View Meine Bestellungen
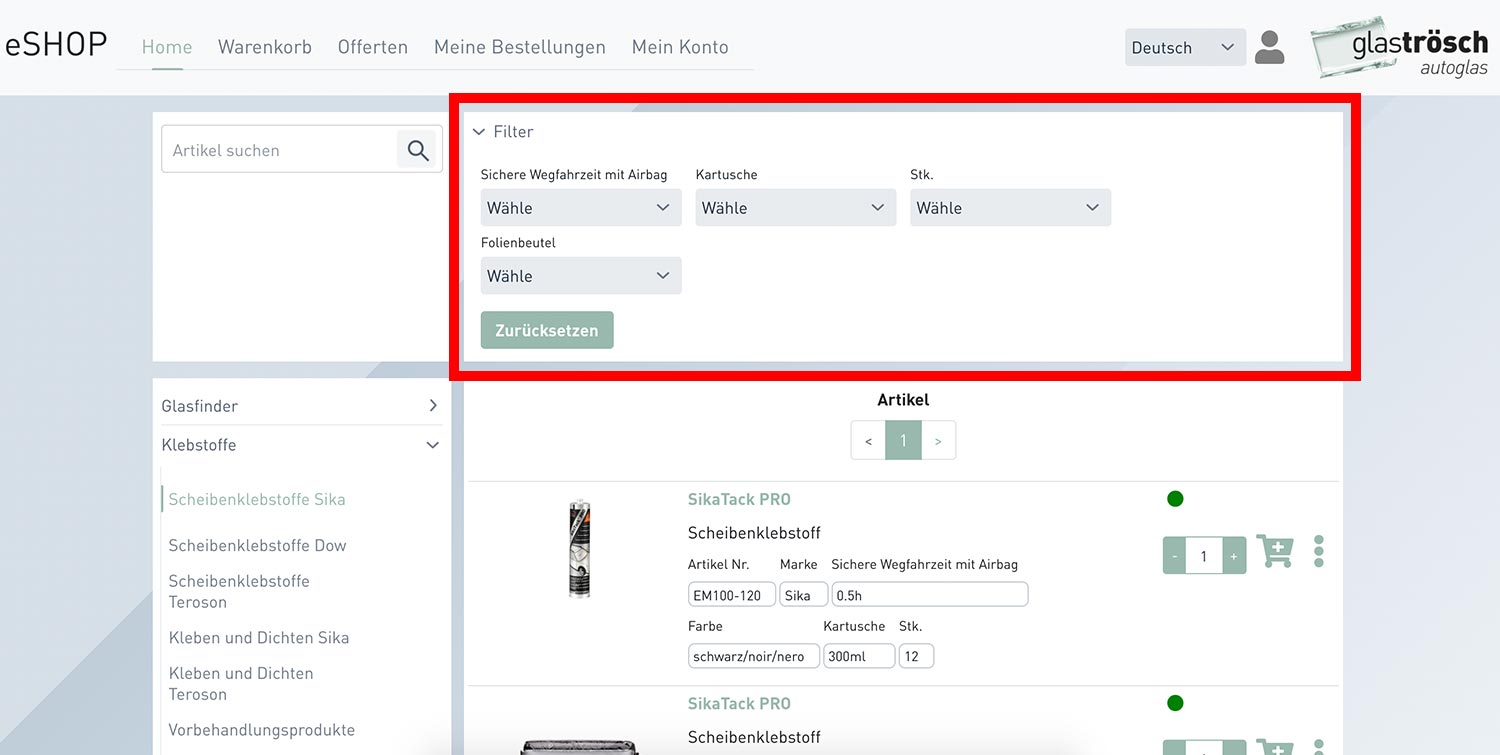The height and width of the screenshot is (755, 1500). click(520, 47)
